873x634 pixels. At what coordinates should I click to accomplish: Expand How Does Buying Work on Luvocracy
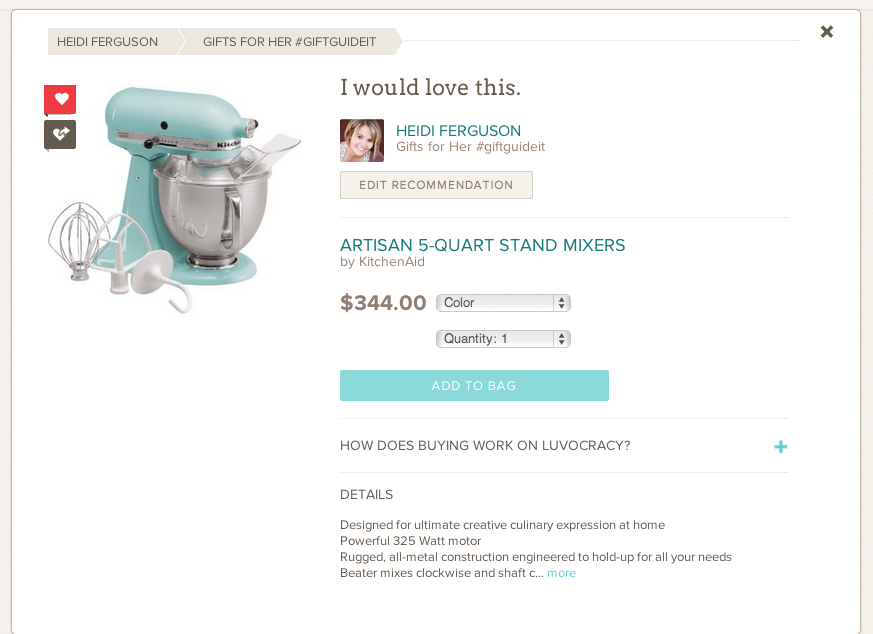tap(485, 445)
